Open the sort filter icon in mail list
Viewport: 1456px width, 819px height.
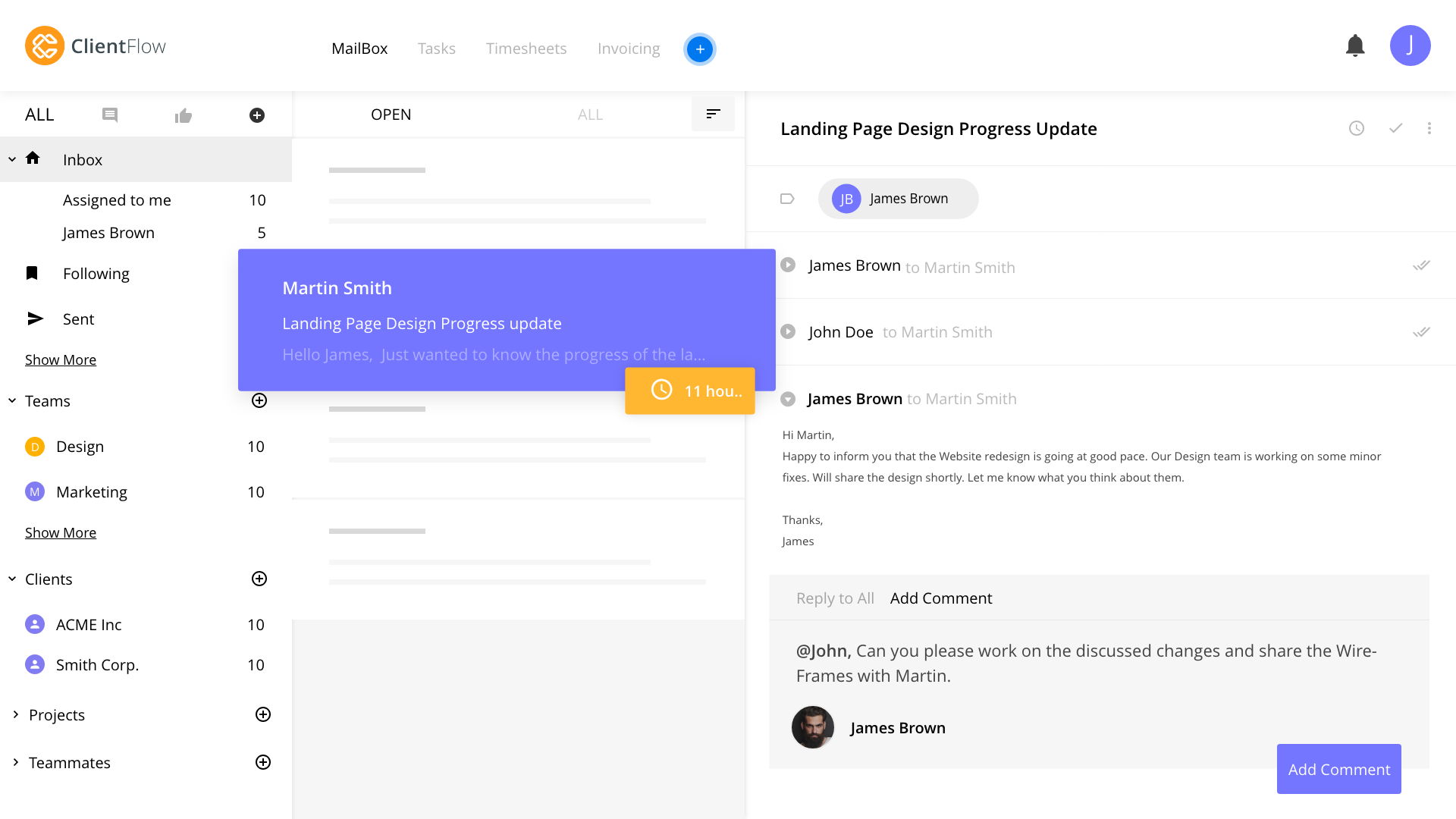[x=713, y=114]
